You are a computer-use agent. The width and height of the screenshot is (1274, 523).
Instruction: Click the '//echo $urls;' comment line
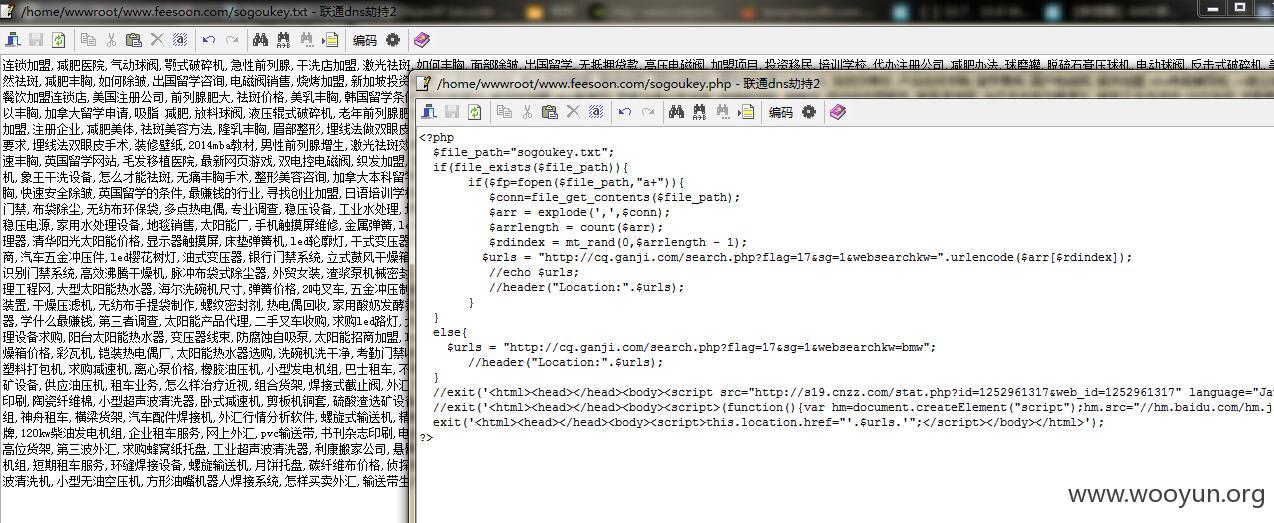coord(534,273)
